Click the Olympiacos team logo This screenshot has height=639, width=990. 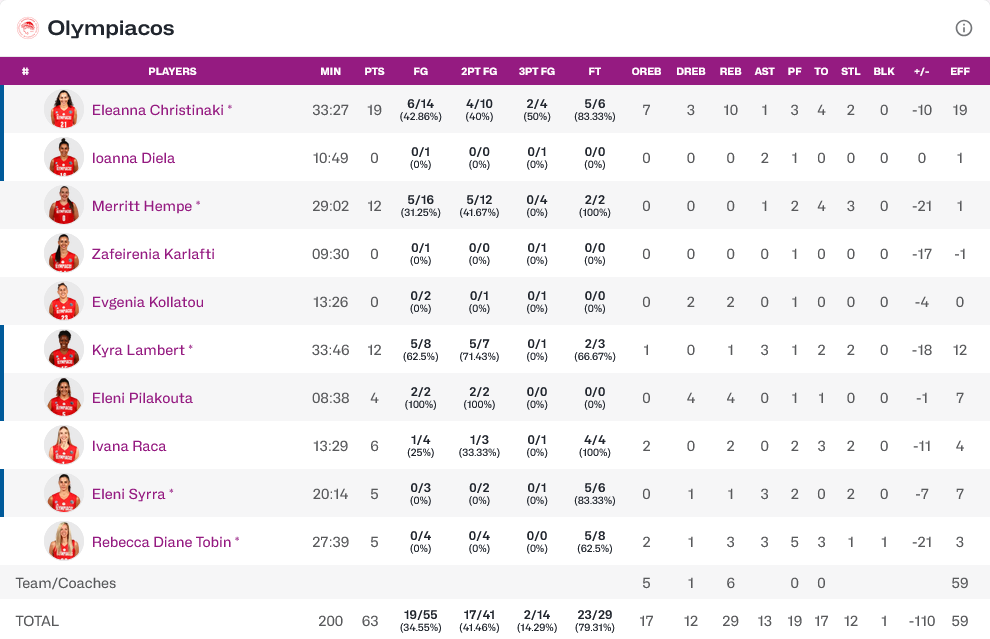[27, 28]
